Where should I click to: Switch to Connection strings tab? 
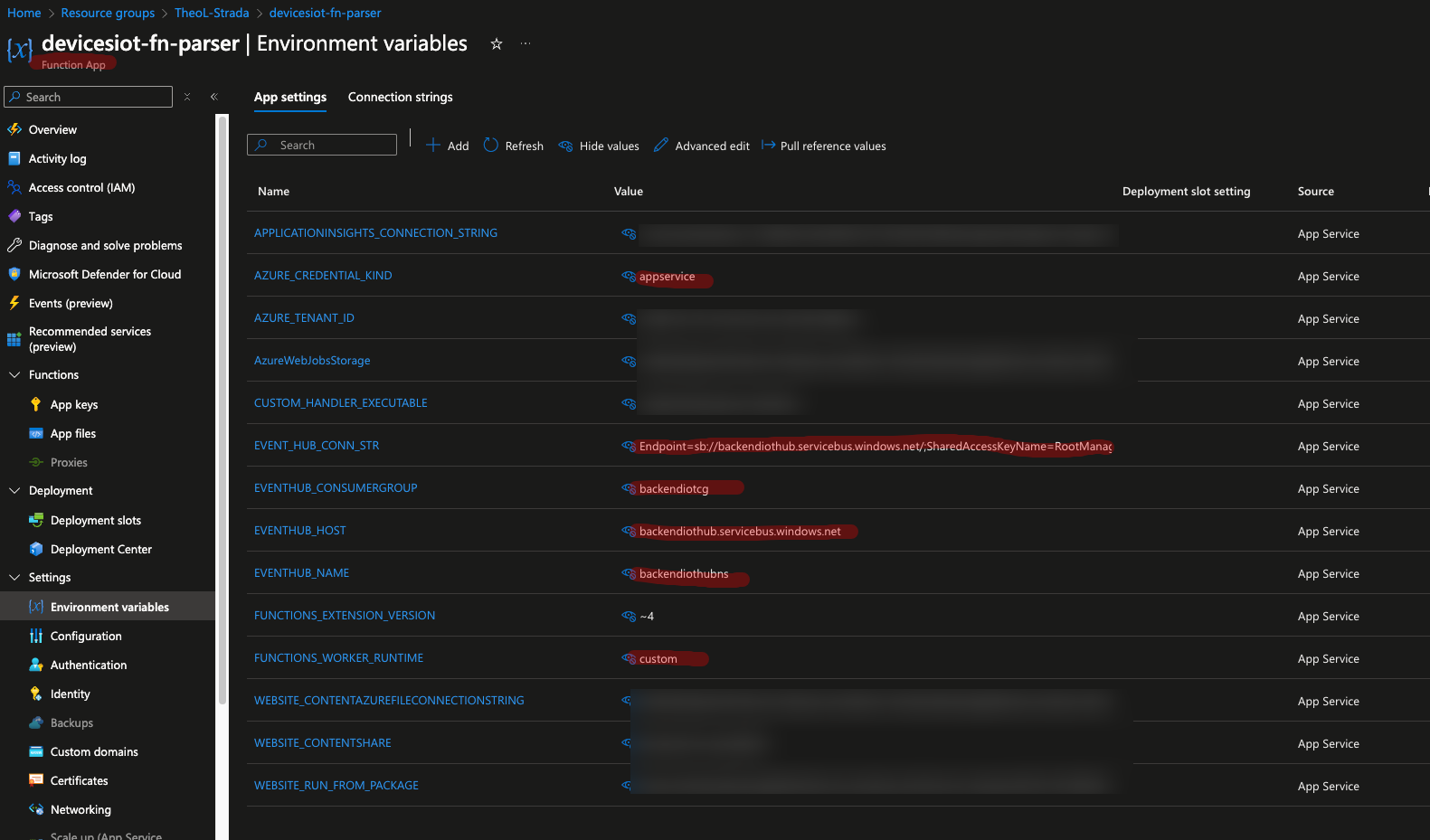tap(401, 97)
